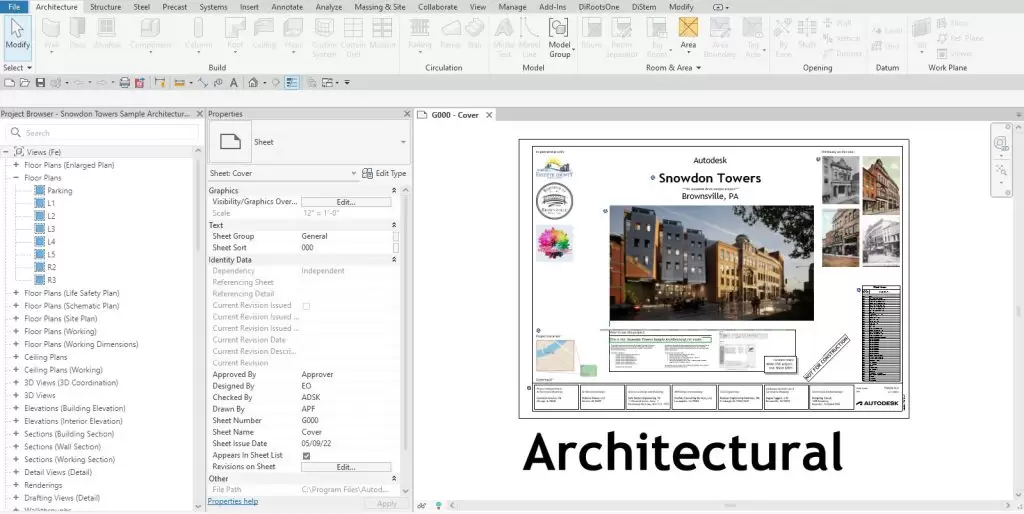Click Edit button for Visibility/Graphics Overrides
1024x514 pixels.
pos(346,202)
